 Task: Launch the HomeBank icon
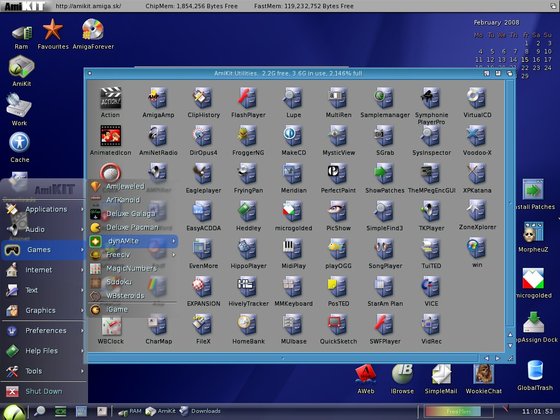[x=249, y=329]
